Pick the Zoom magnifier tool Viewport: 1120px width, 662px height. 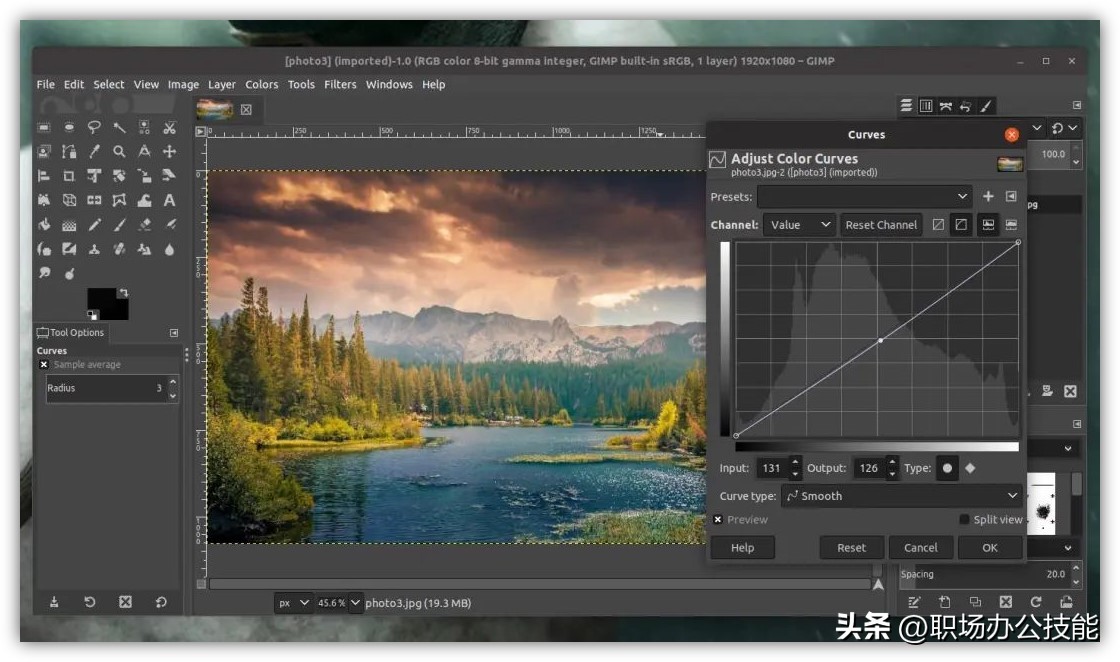point(119,152)
